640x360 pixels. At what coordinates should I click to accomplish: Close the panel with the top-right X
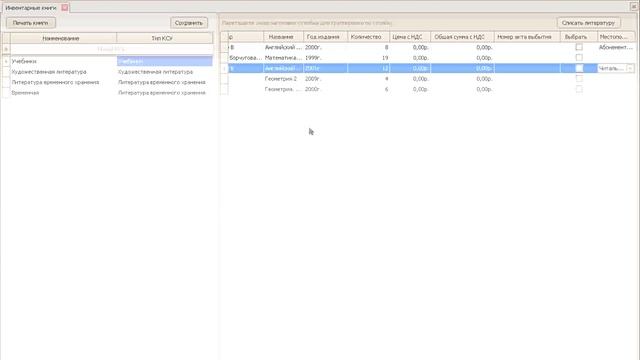(x=634, y=7)
